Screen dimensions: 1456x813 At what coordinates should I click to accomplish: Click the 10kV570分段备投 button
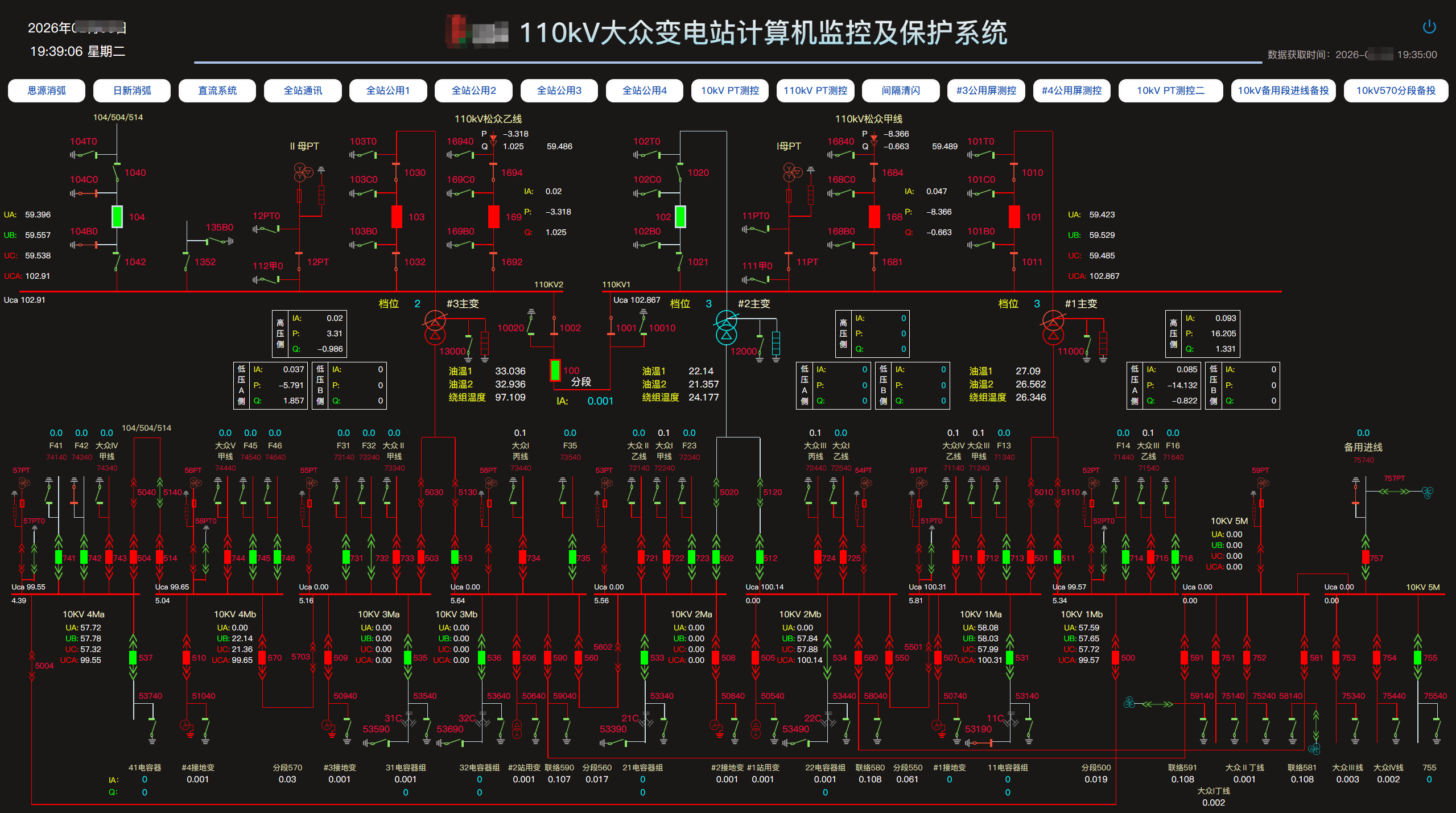1395,90
